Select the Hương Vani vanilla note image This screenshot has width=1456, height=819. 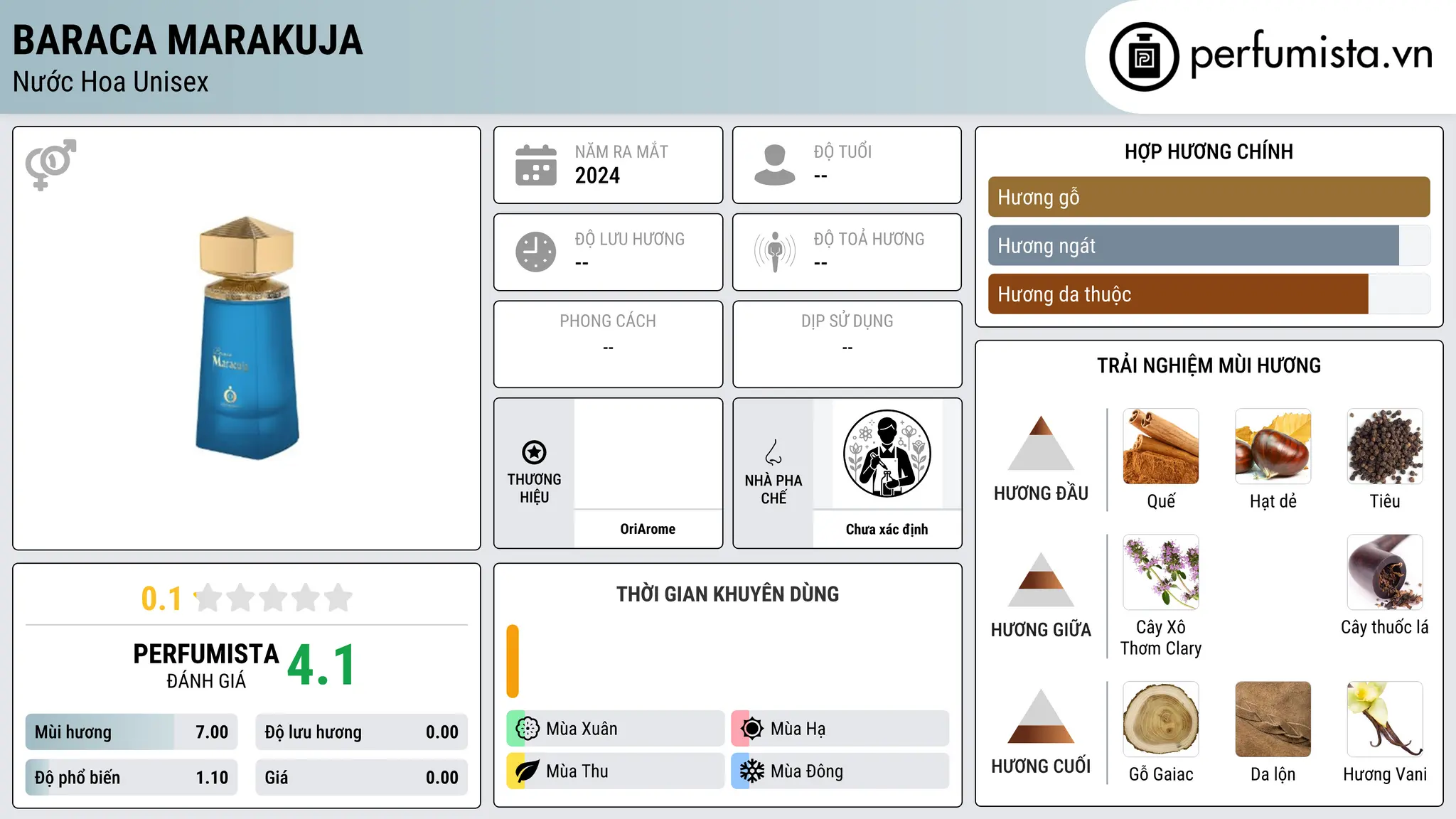tap(1385, 719)
